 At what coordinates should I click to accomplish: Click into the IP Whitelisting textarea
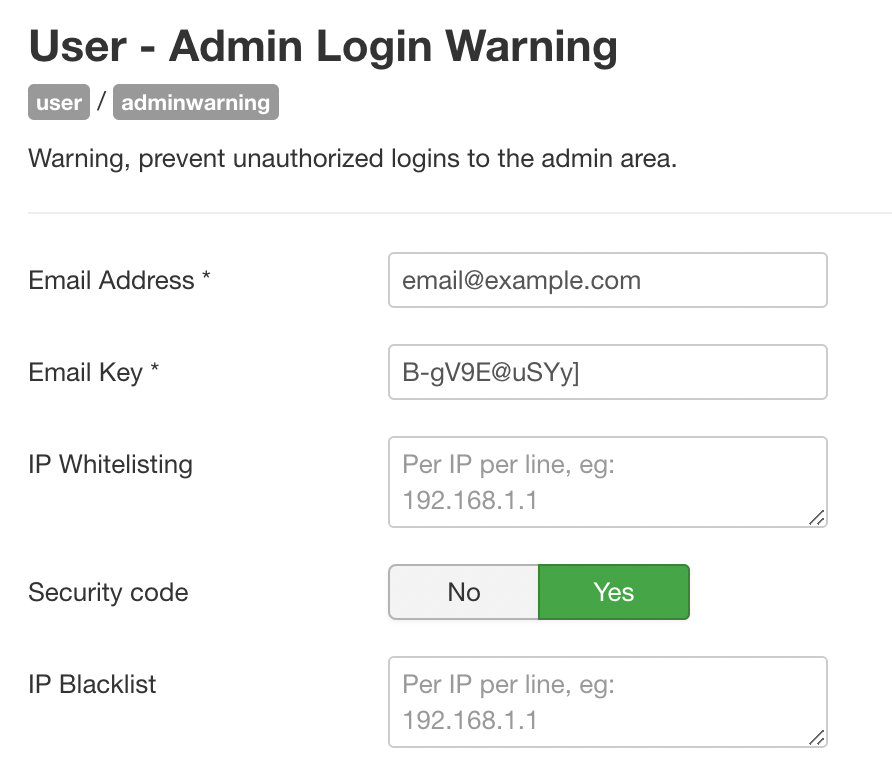pos(608,482)
